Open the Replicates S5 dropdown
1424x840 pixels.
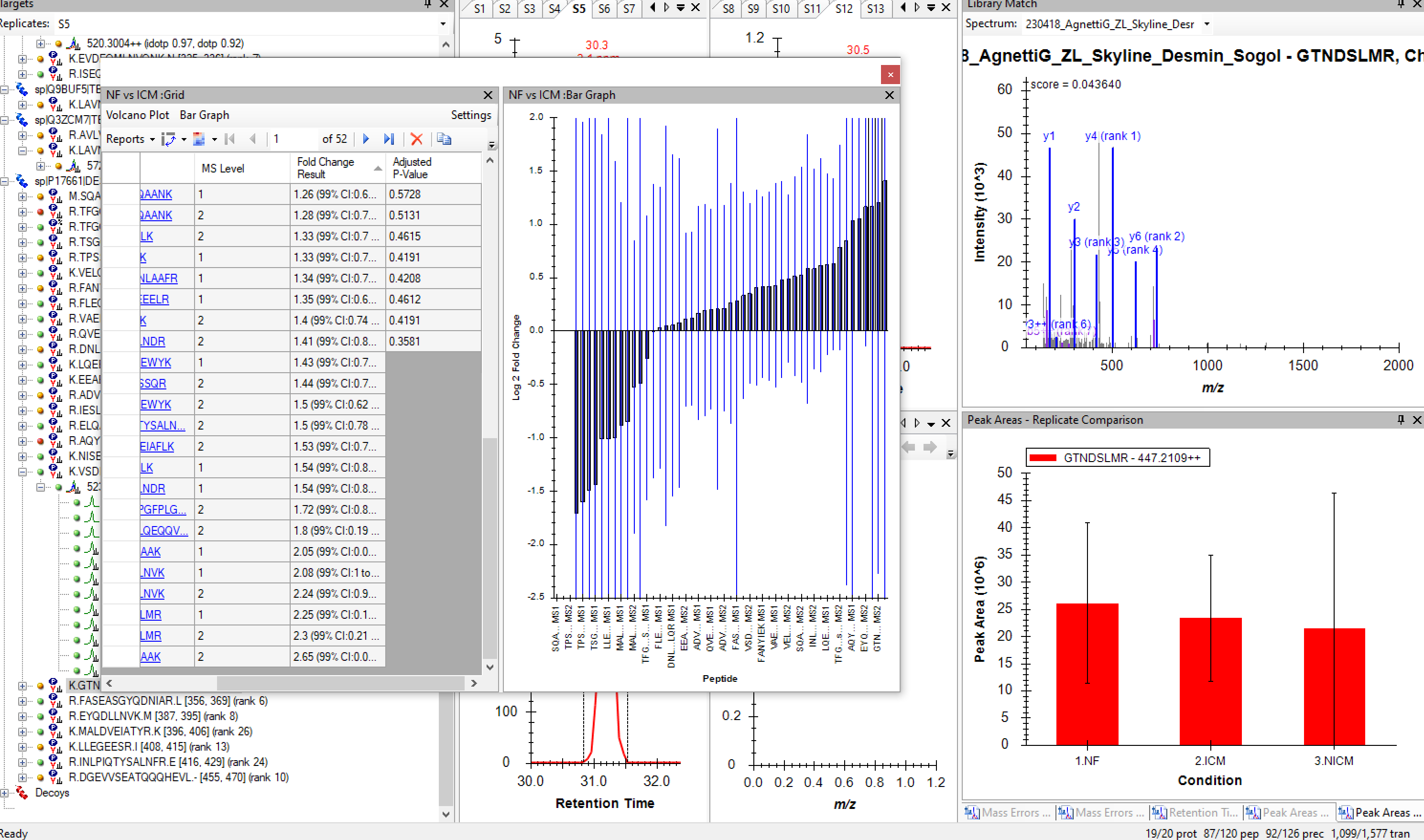[443, 24]
